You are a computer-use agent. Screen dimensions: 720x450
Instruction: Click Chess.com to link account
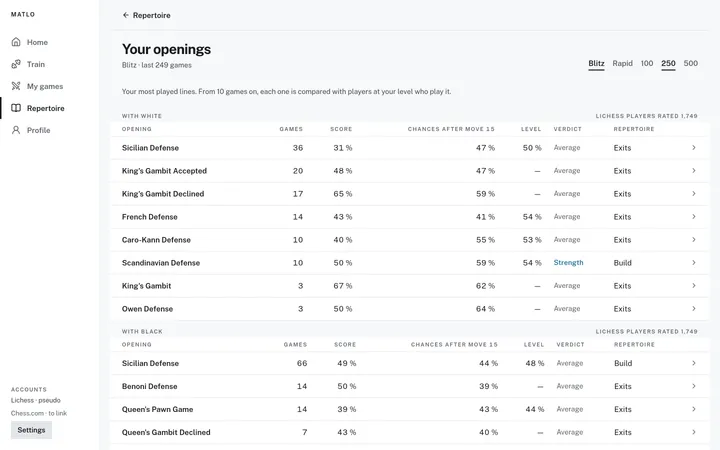39,413
